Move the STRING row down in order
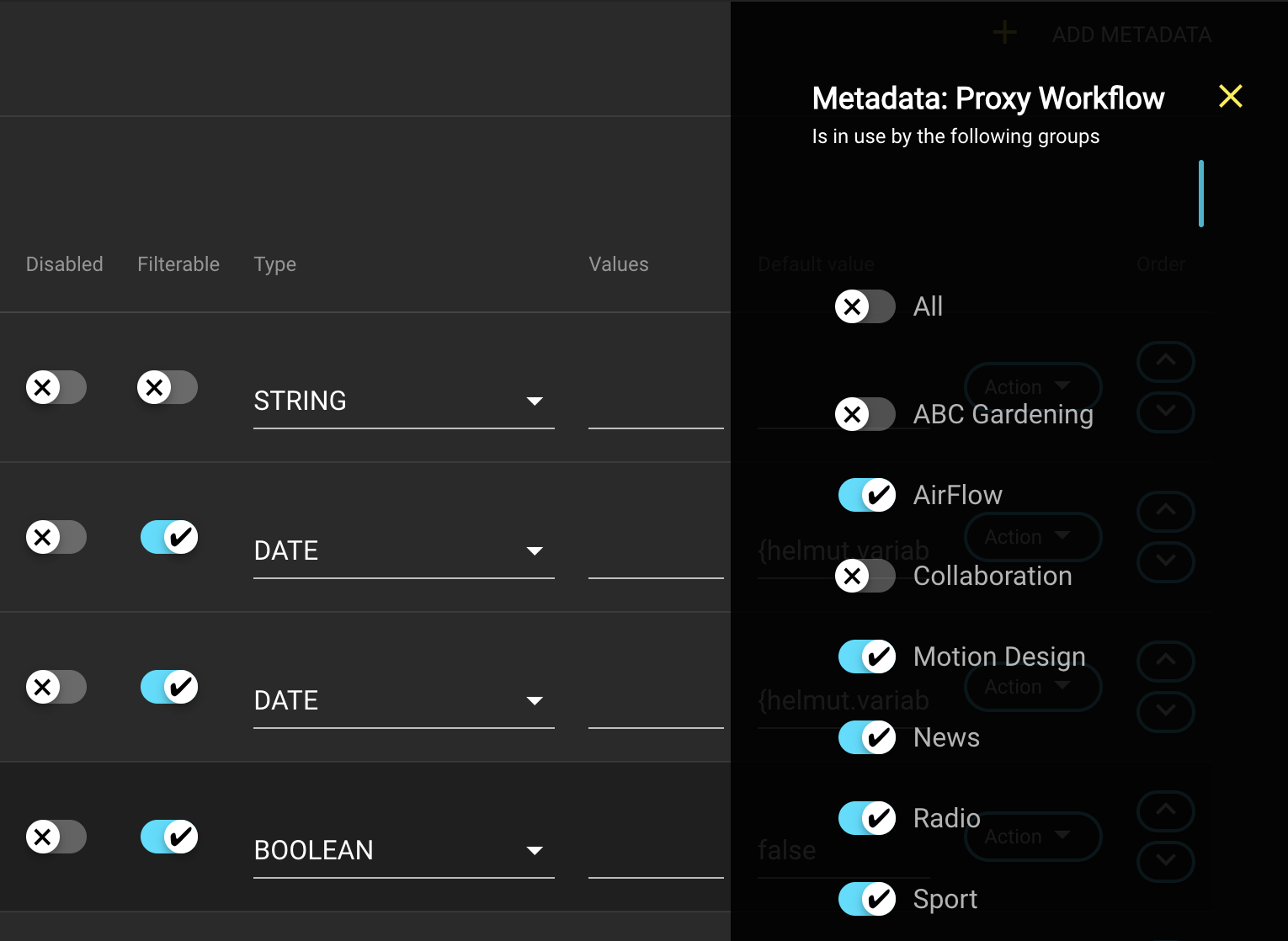The image size is (1288, 941). (x=1165, y=412)
